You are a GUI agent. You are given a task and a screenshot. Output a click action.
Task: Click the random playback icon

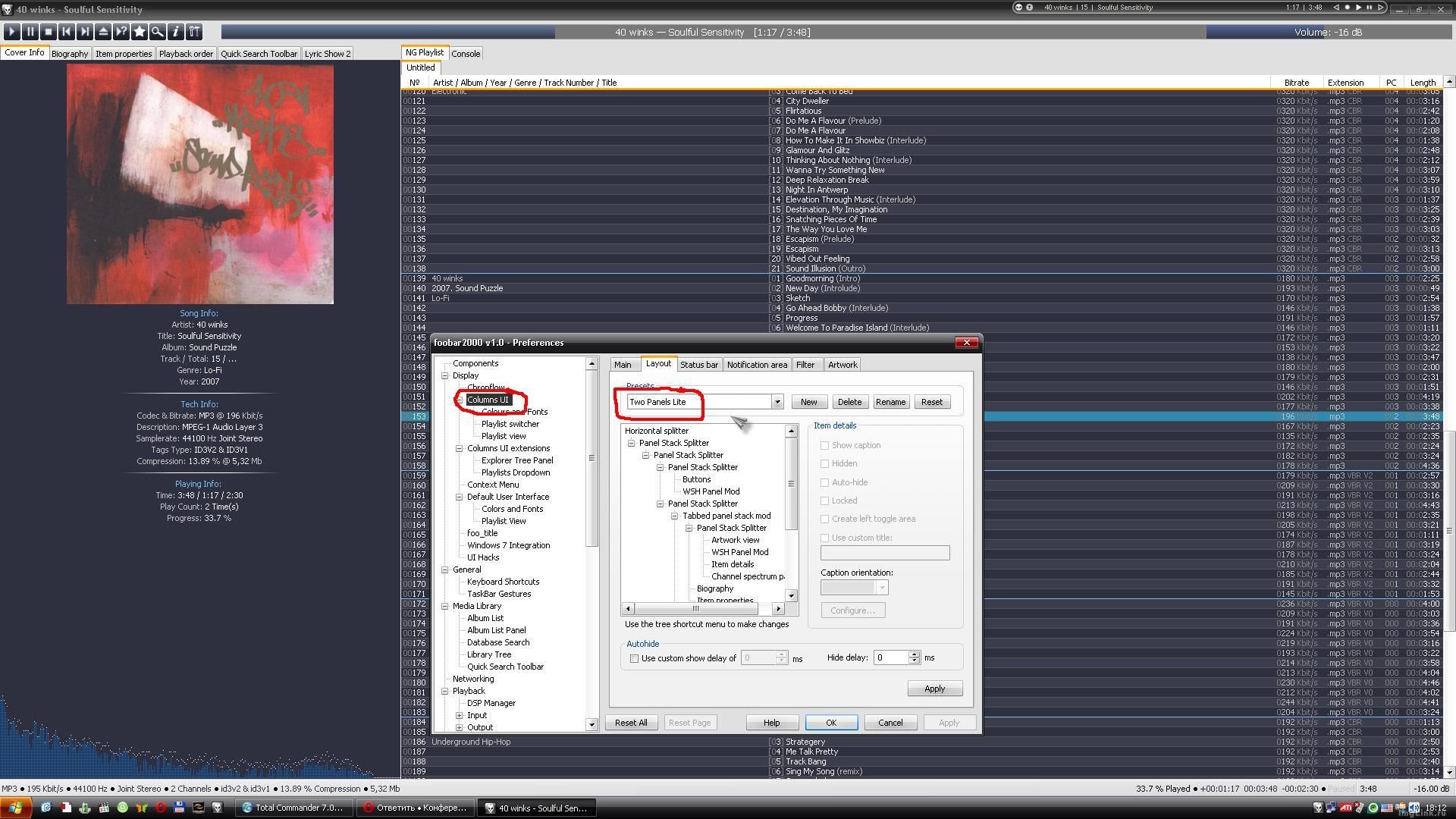click(121, 32)
